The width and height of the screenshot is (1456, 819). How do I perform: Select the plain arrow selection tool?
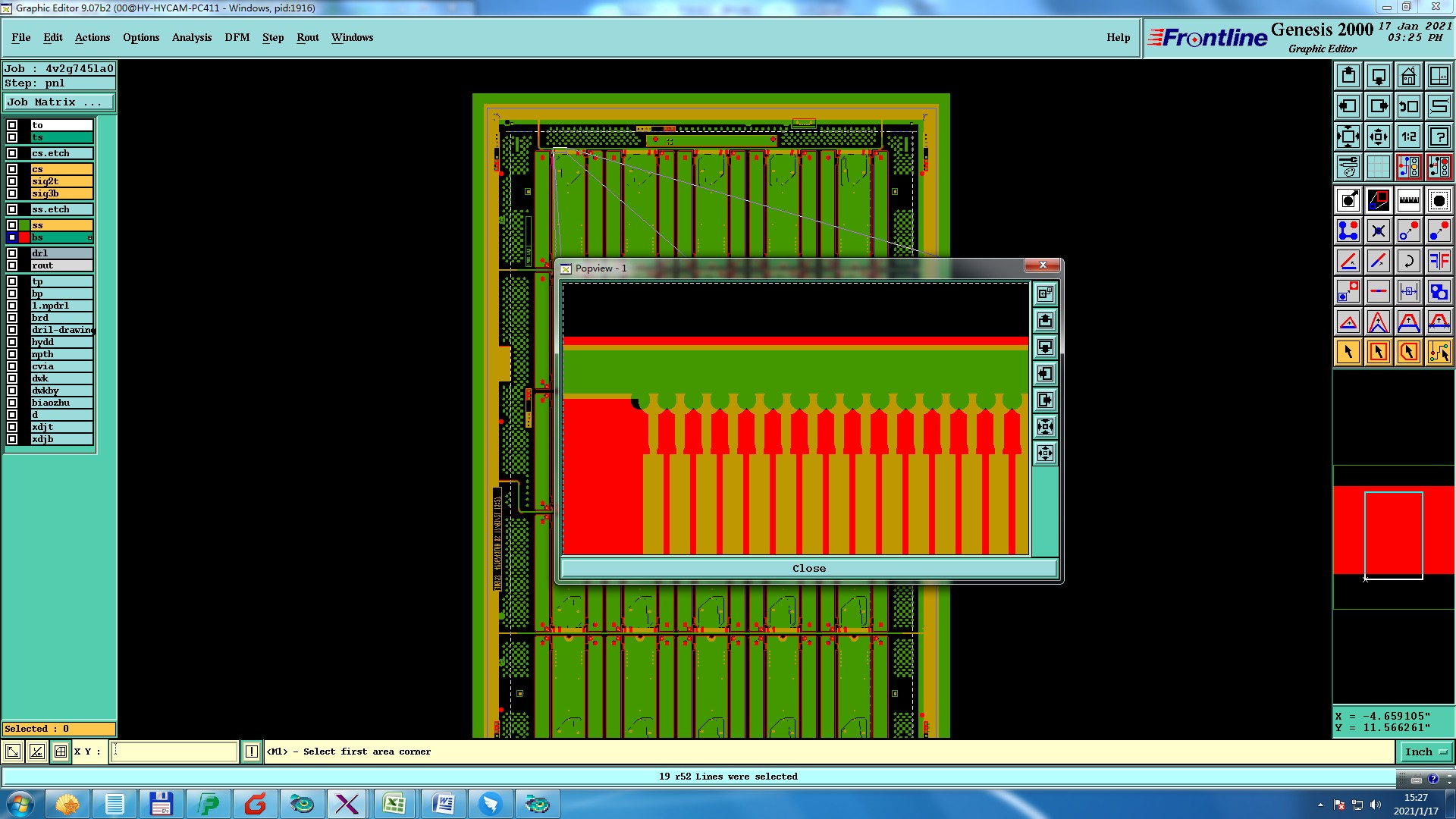[x=1348, y=352]
